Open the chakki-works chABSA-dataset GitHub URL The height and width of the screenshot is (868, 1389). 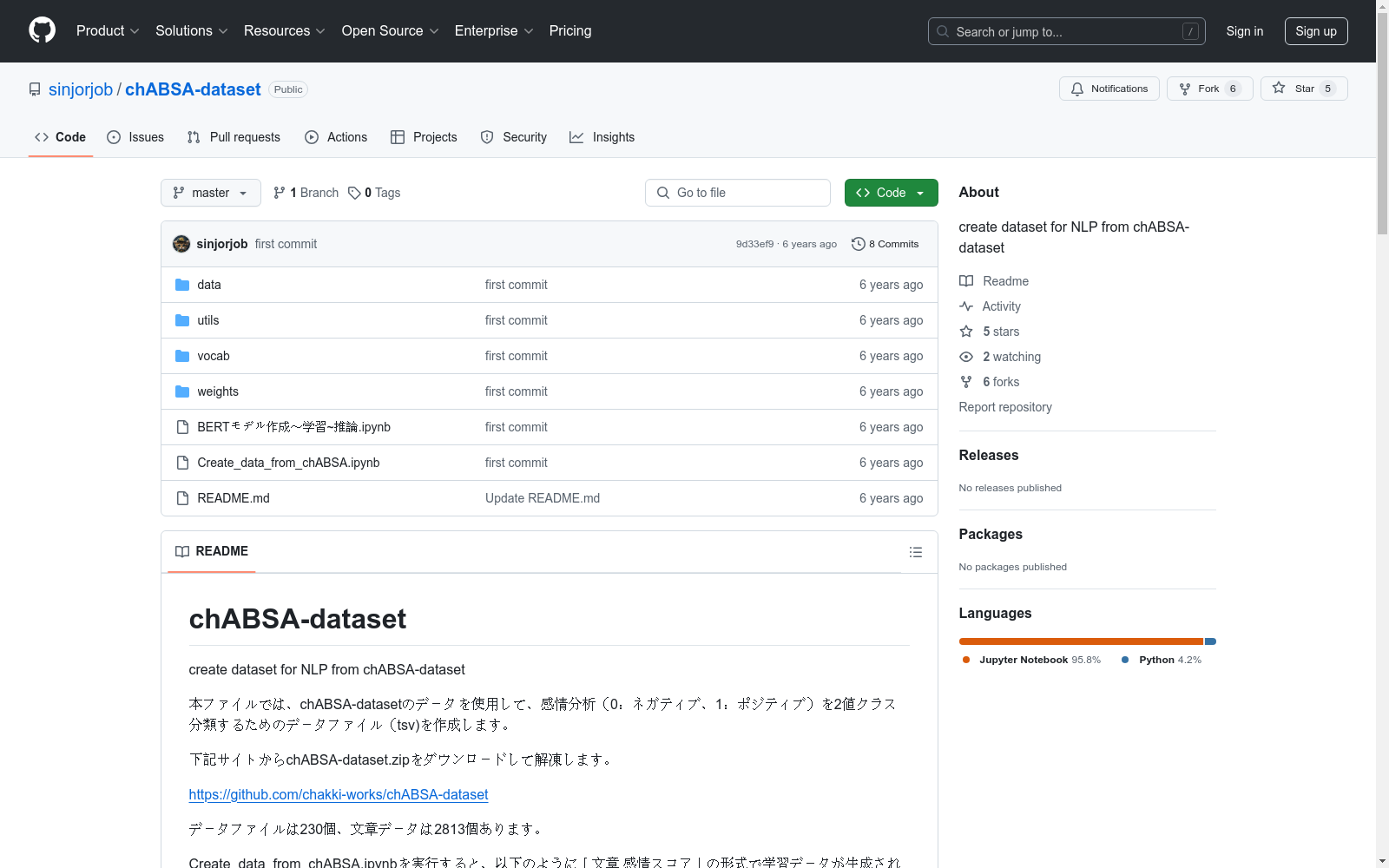point(339,794)
